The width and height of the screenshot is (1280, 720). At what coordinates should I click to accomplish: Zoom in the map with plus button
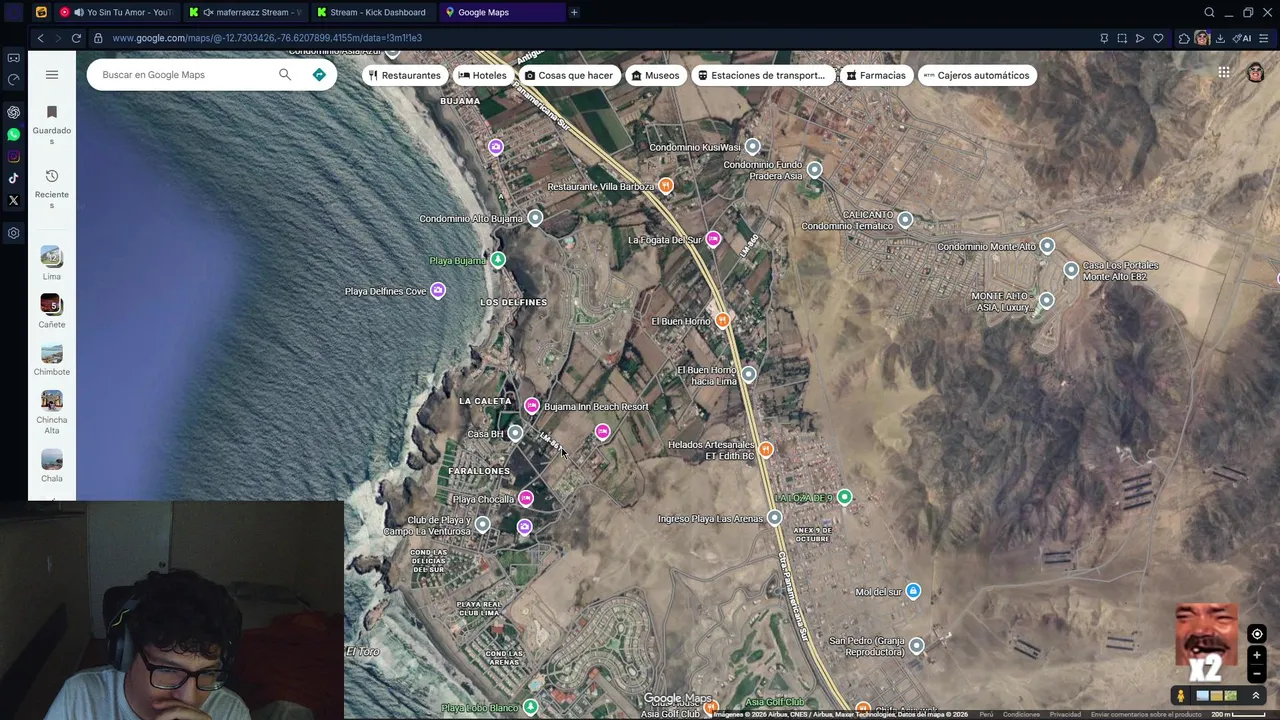pyautogui.click(x=1257, y=656)
